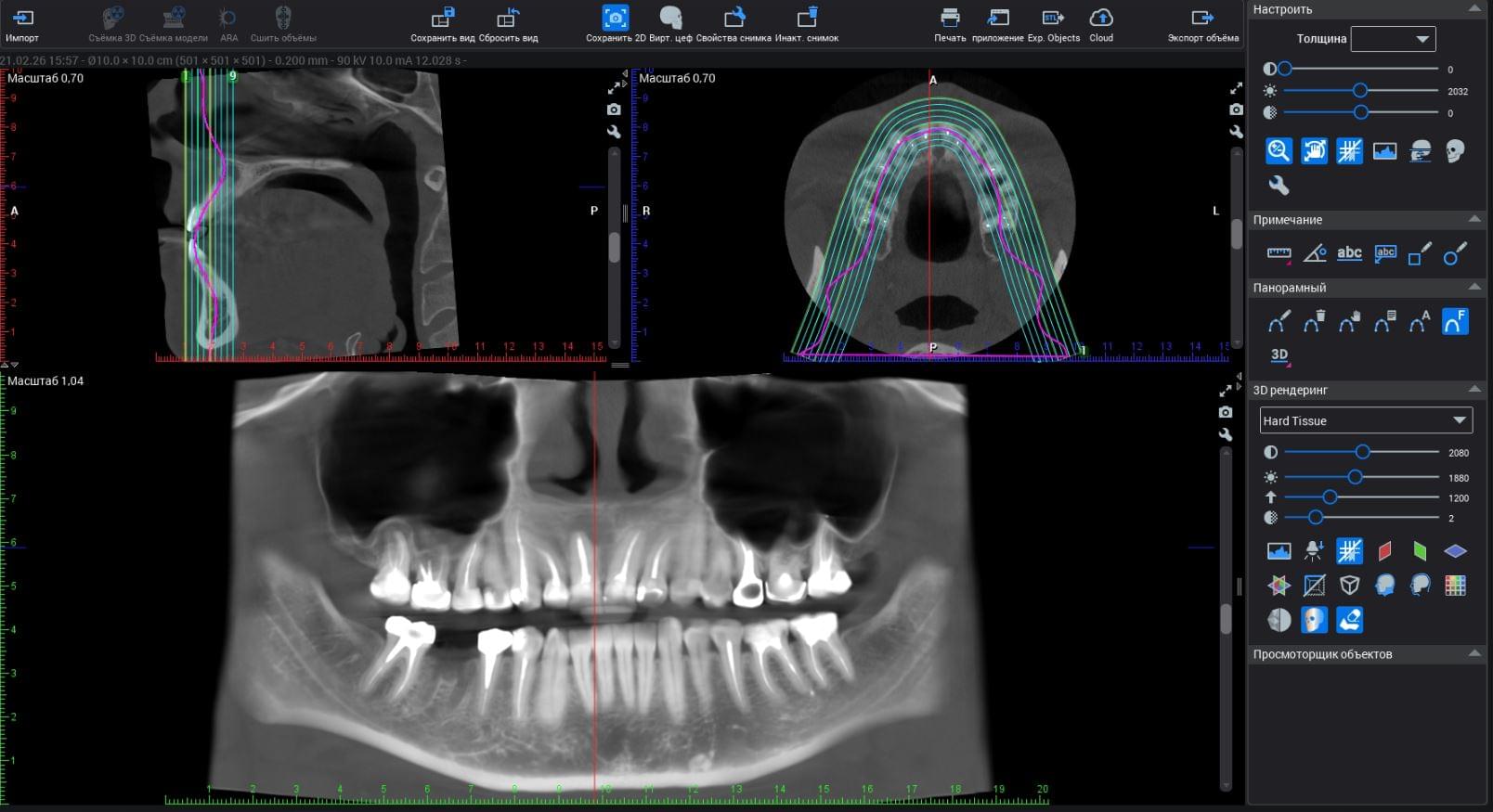1493x812 pixels.
Task: Toggle the red sagittal plane in 3D rendering
Action: pos(1384,551)
